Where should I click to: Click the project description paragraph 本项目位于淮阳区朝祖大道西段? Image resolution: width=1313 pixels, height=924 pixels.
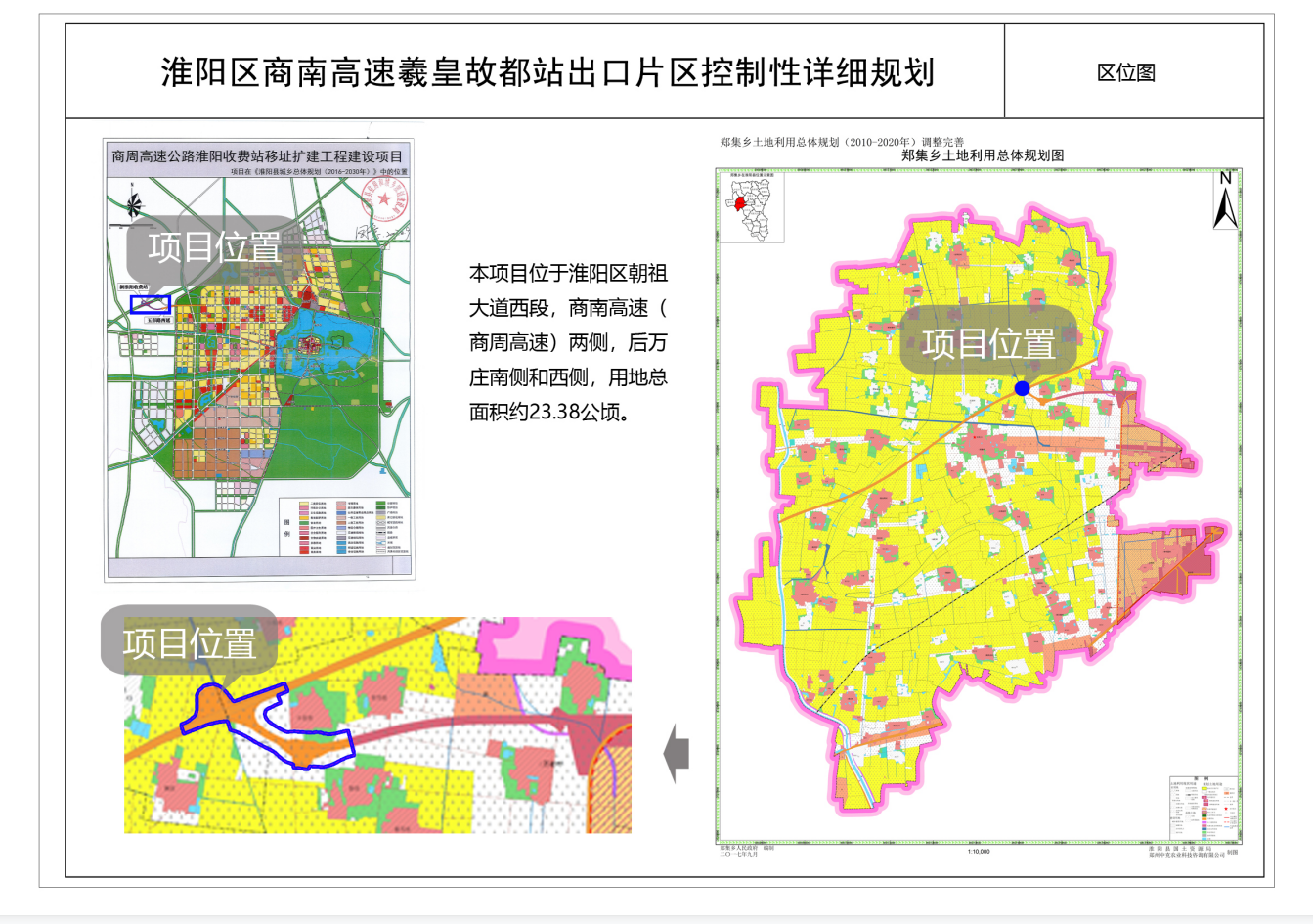coord(568,342)
